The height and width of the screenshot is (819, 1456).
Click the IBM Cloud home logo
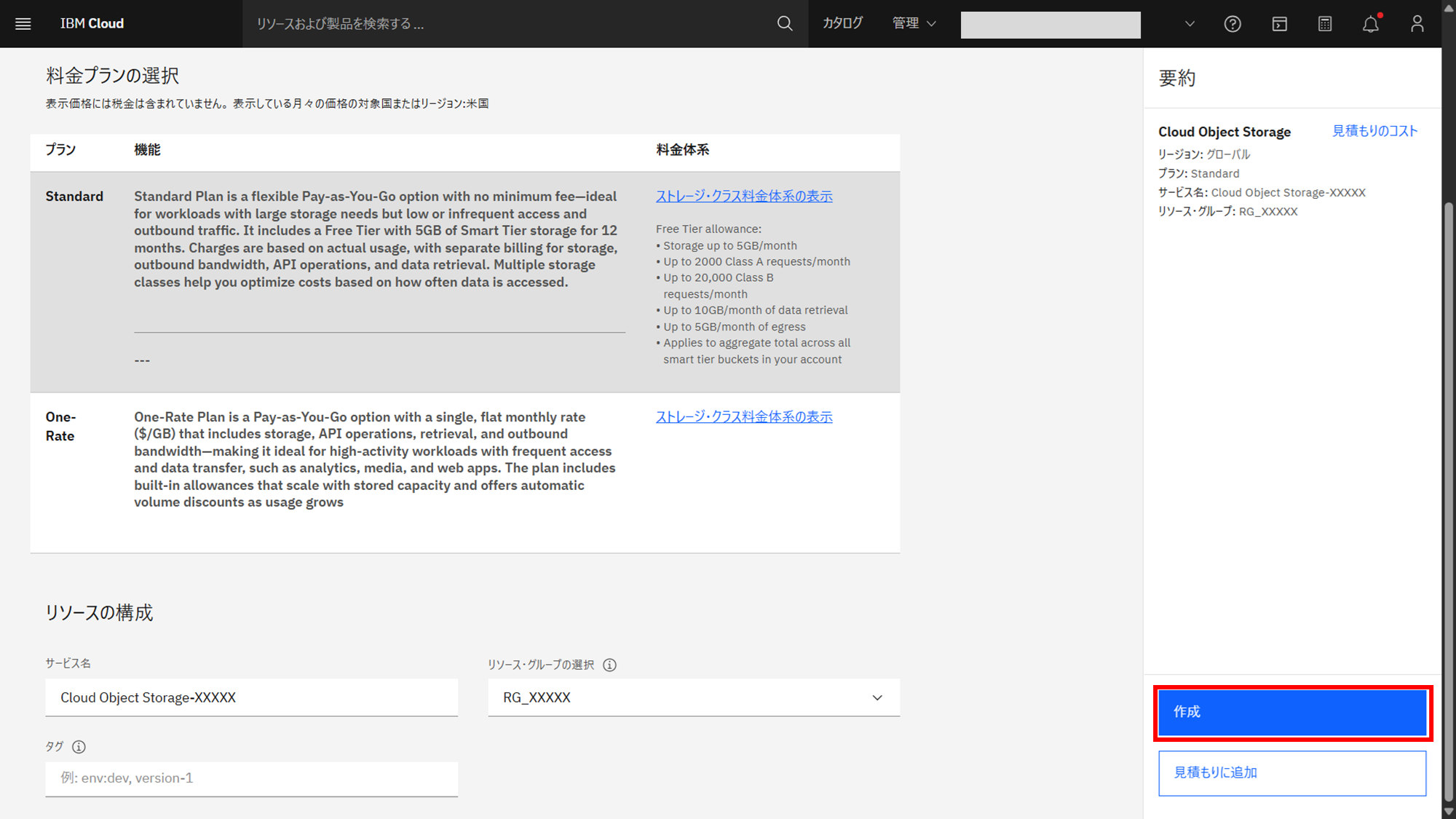point(92,24)
